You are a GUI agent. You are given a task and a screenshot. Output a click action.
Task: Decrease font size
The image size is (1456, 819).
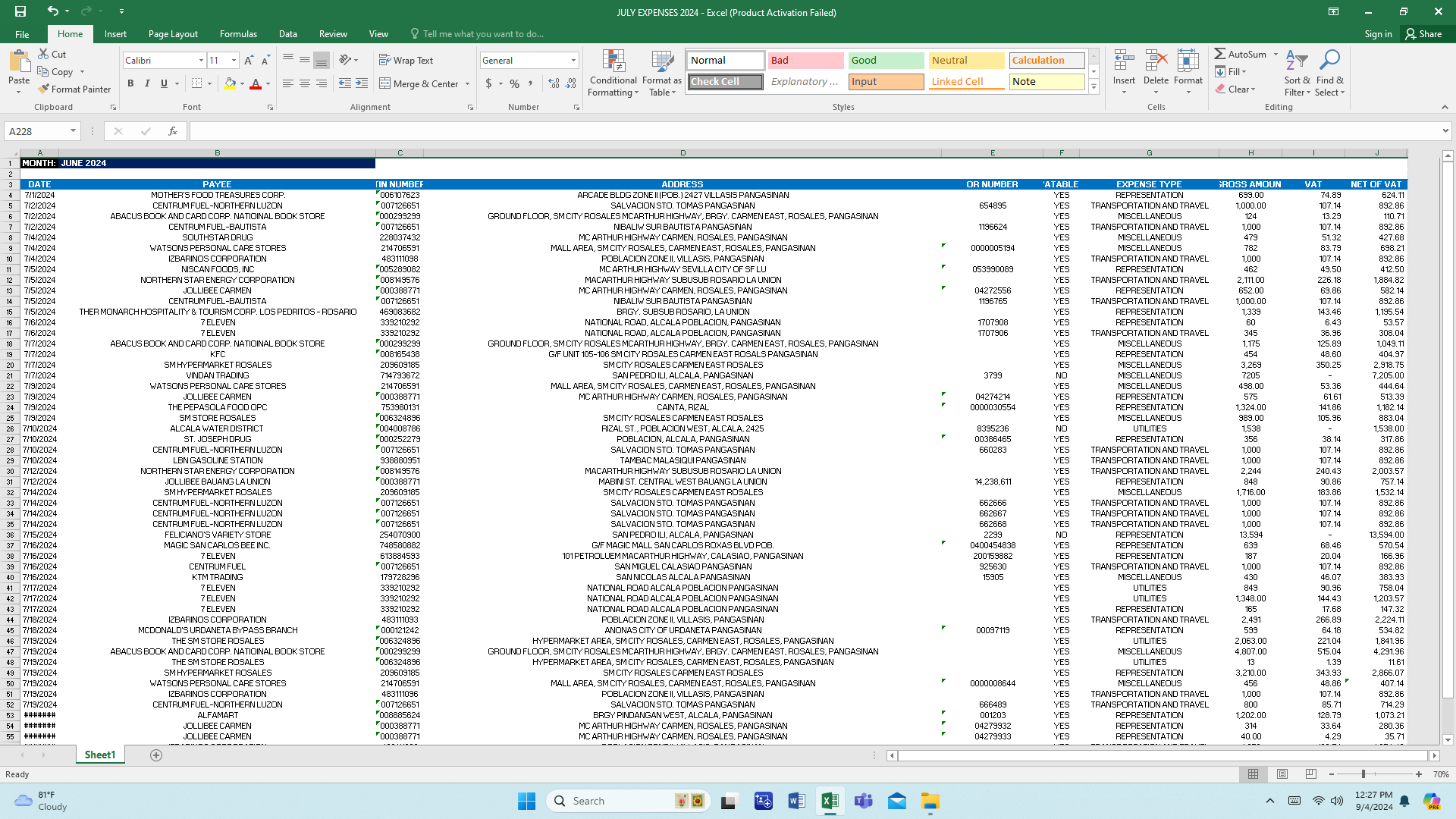pos(265,60)
